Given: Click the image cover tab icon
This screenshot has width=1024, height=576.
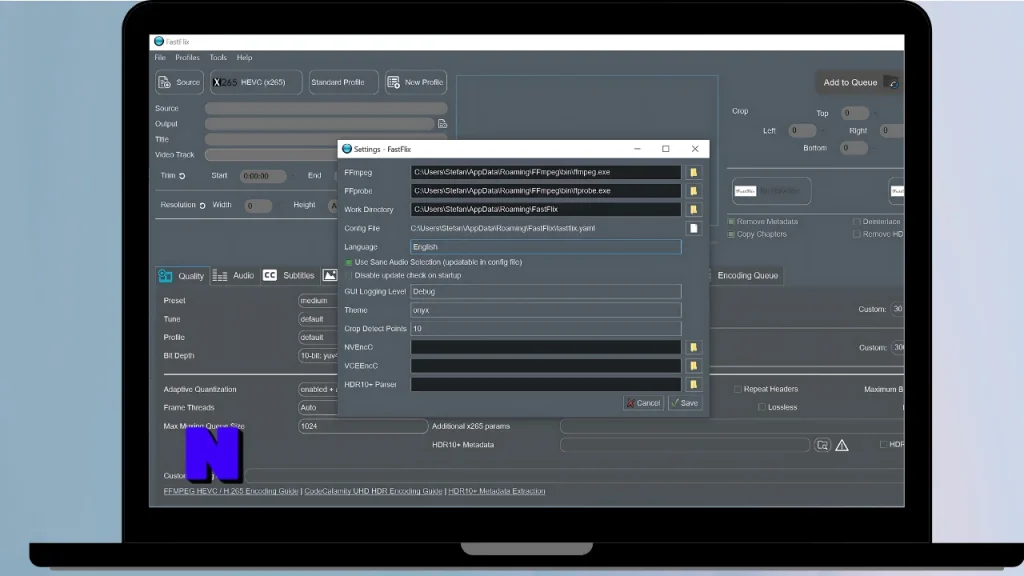Looking at the screenshot, I should point(330,276).
